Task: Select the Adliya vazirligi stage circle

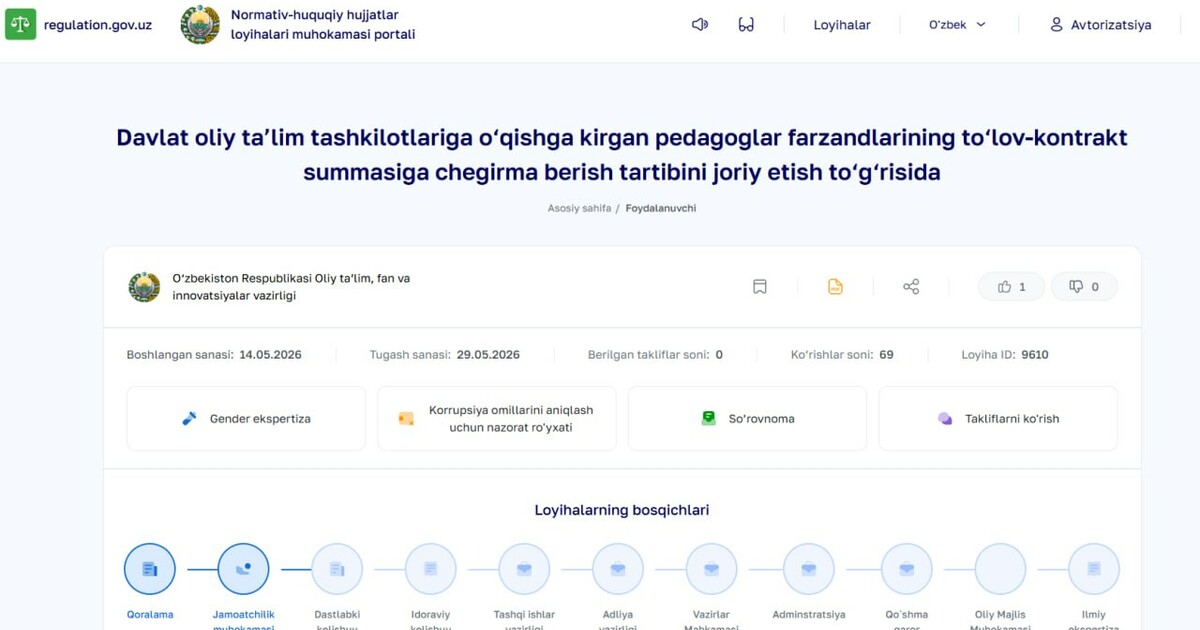Action: (x=618, y=569)
